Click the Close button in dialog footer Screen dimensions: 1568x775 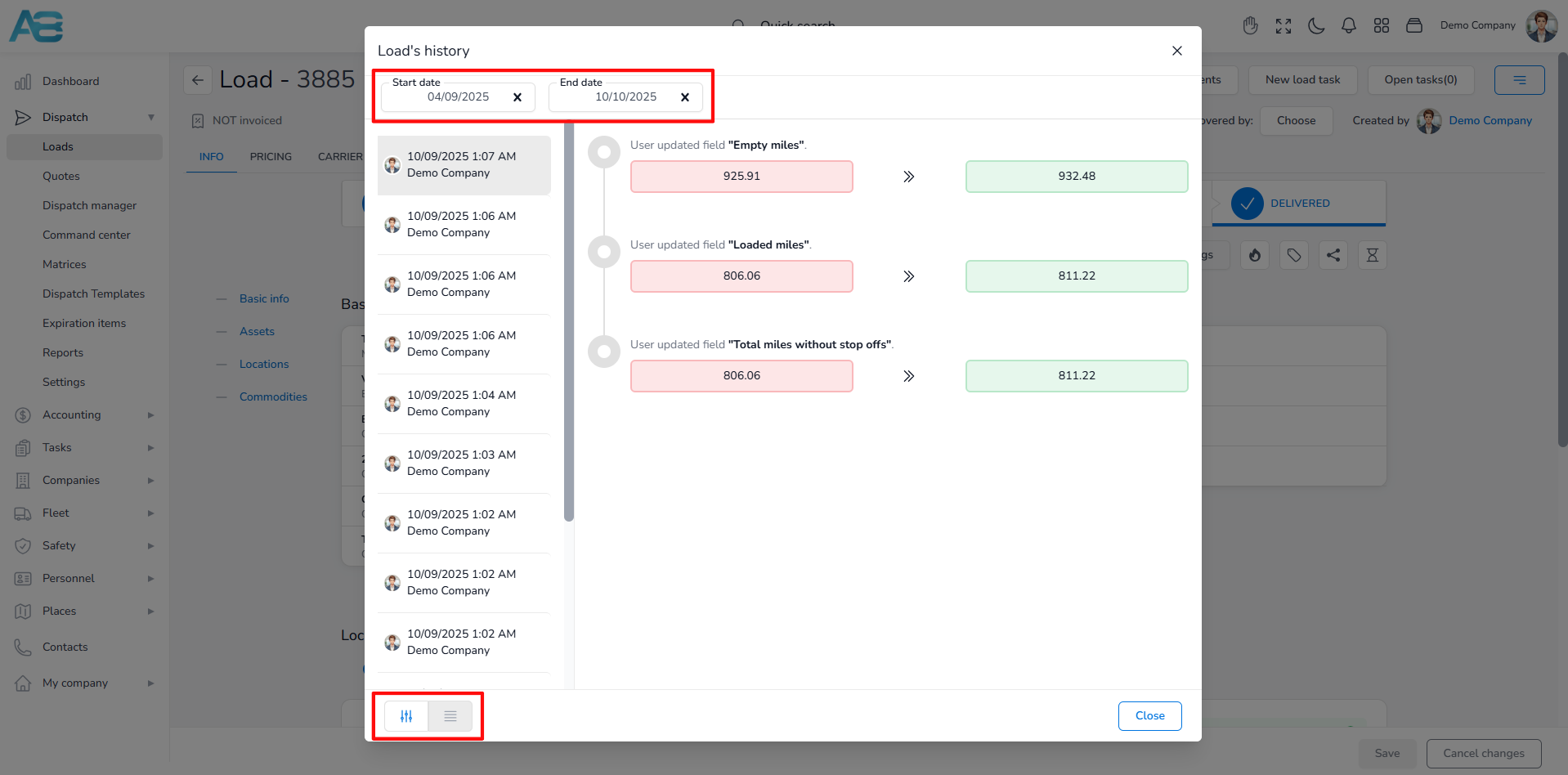pyautogui.click(x=1149, y=716)
